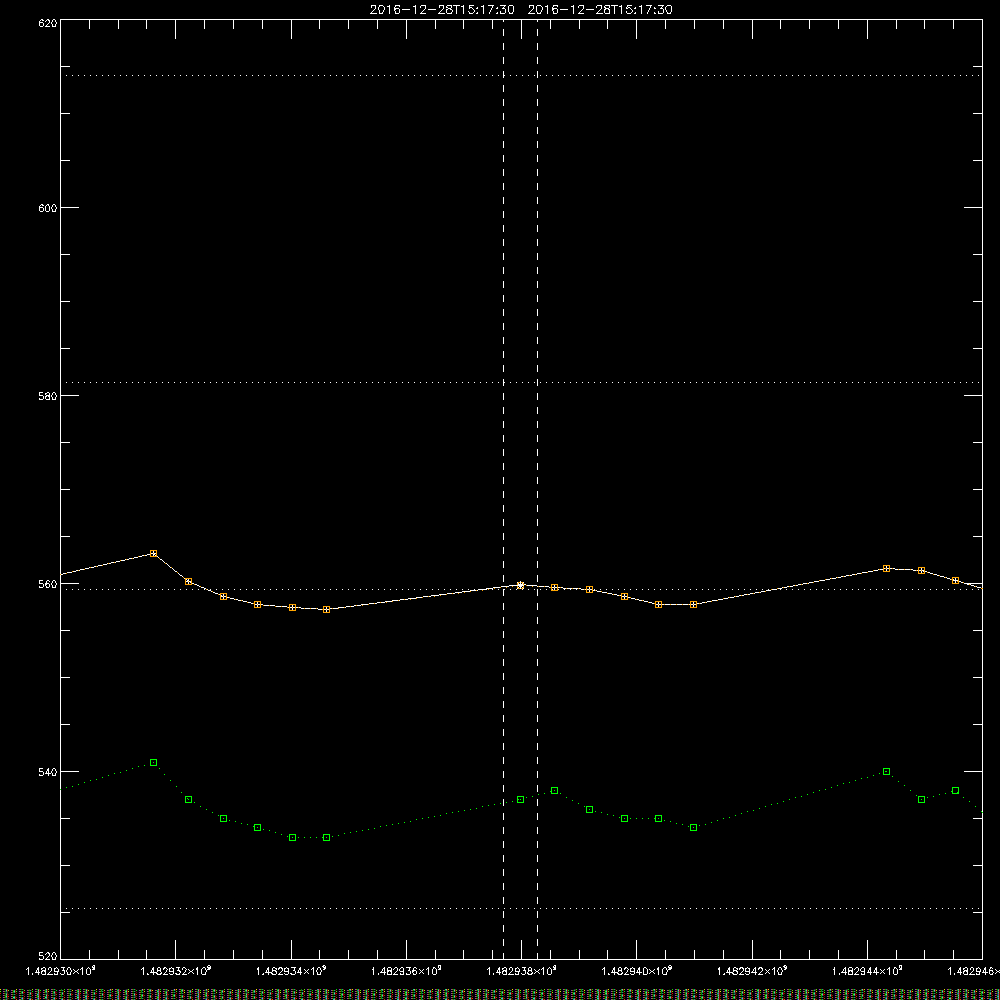Select the green data point between the dashed lines
Viewport: 1000px width, 1000px height.
(520, 800)
